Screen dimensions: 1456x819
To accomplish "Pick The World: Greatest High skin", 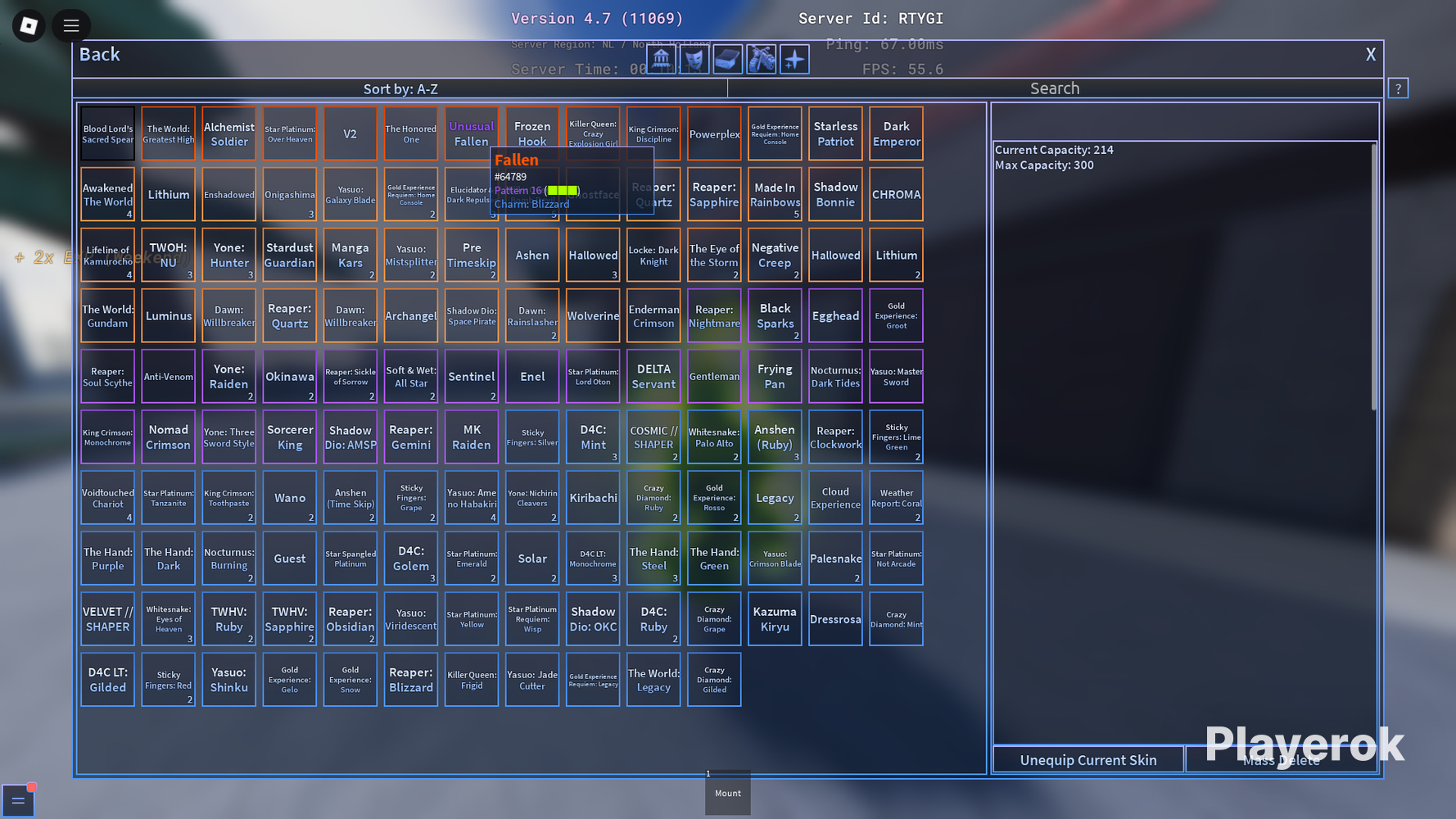I will pyautogui.click(x=169, y=133).
